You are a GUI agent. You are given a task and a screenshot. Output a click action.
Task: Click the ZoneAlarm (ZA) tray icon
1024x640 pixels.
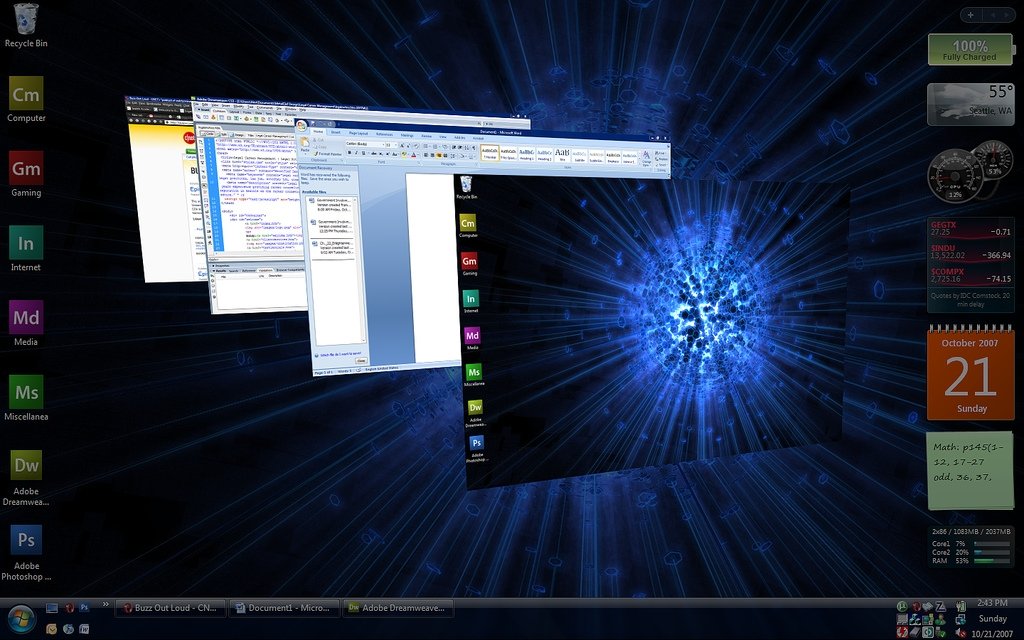940,607
